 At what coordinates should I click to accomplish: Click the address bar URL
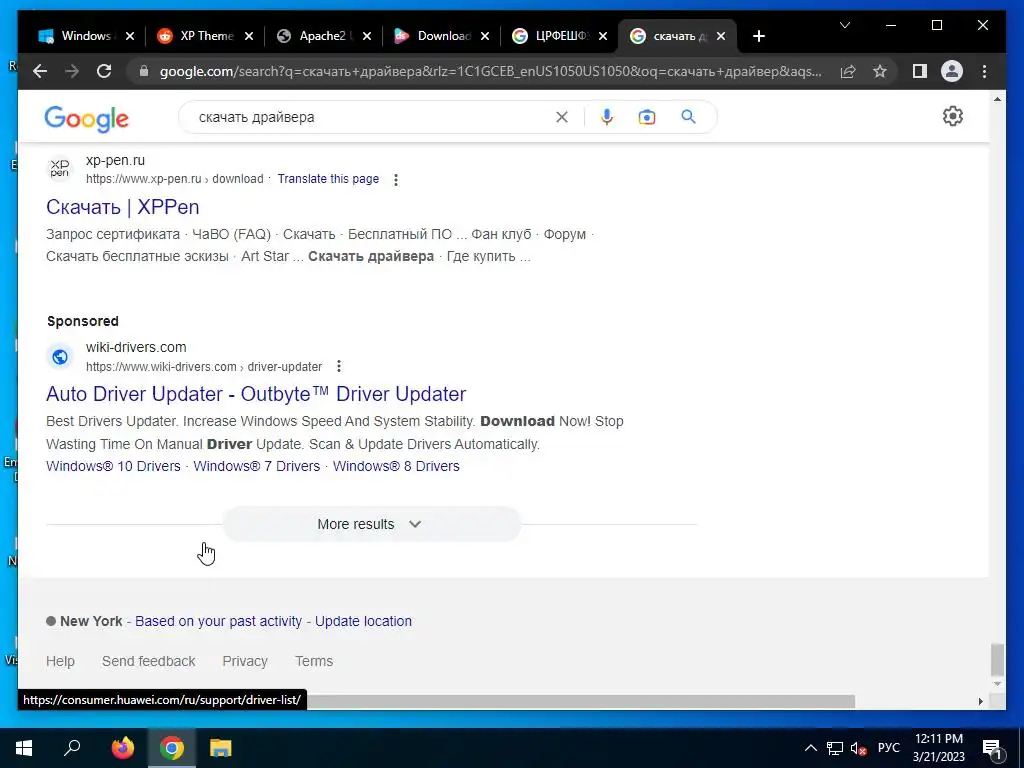490,71
